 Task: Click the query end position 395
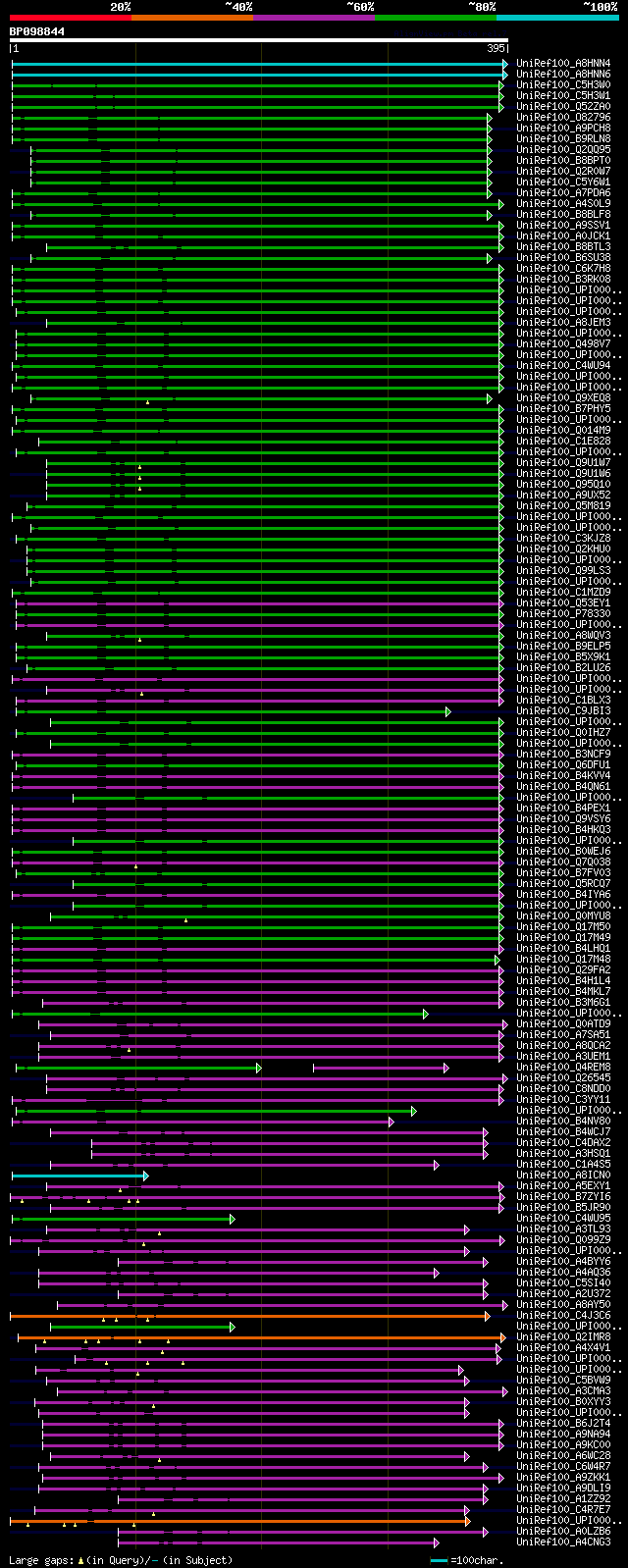496,48
